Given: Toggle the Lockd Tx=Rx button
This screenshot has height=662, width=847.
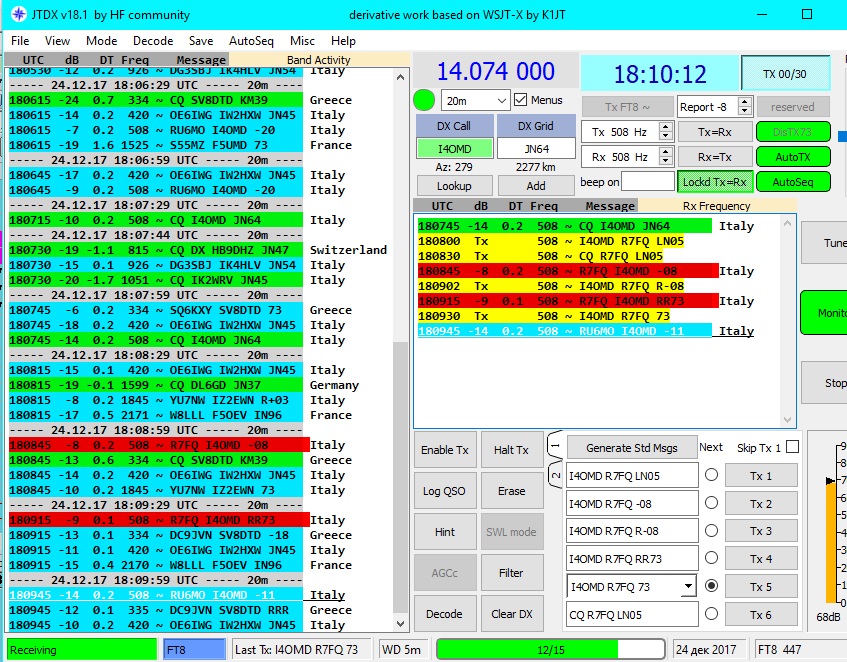Looking at the screenshot, I should tap(714, 182).
